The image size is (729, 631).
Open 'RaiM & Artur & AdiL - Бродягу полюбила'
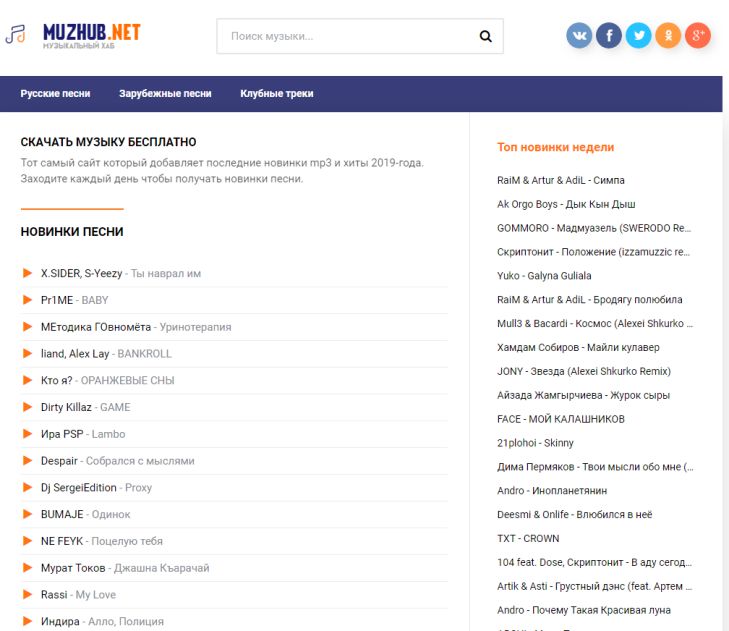tap(590, 300)
